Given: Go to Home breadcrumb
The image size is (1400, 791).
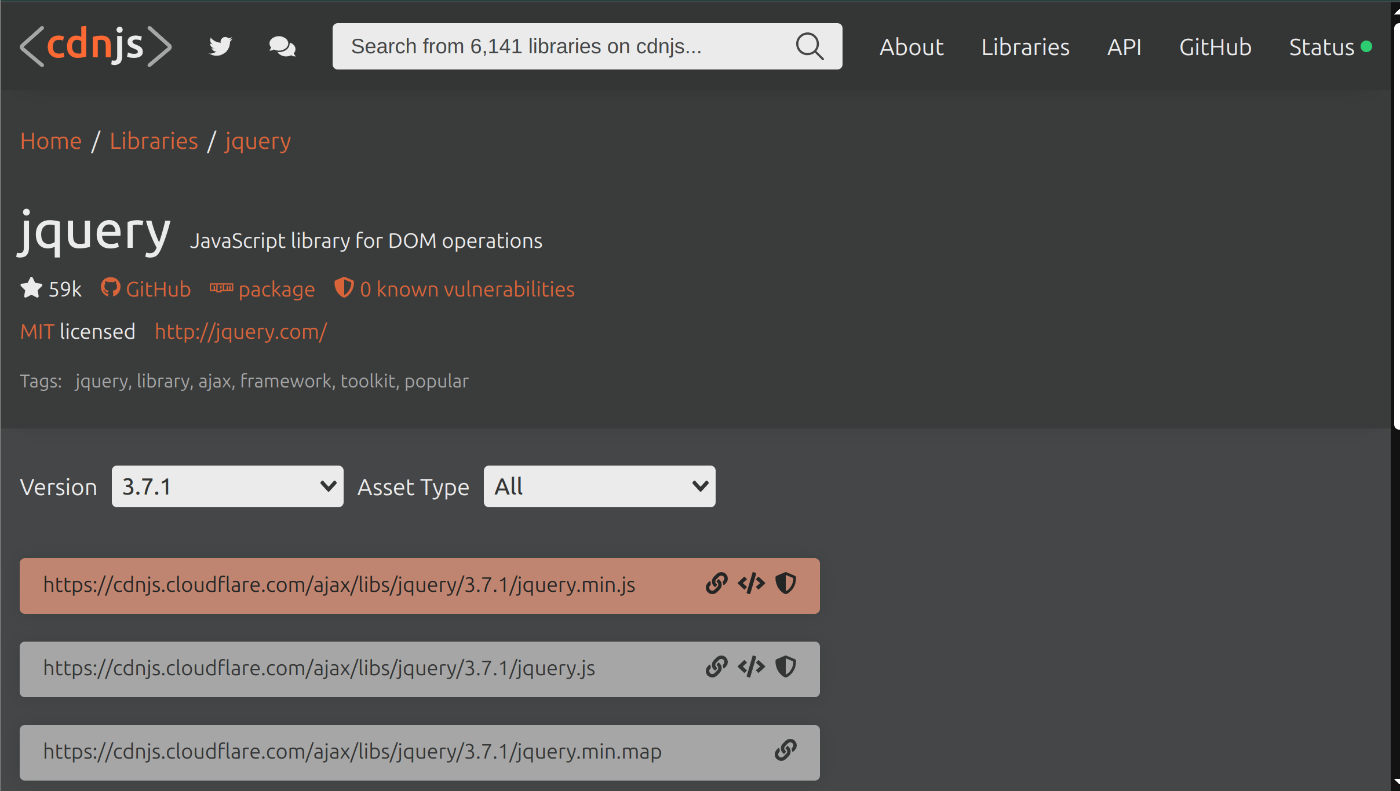Looking at the screenshot, I should 51,141.
